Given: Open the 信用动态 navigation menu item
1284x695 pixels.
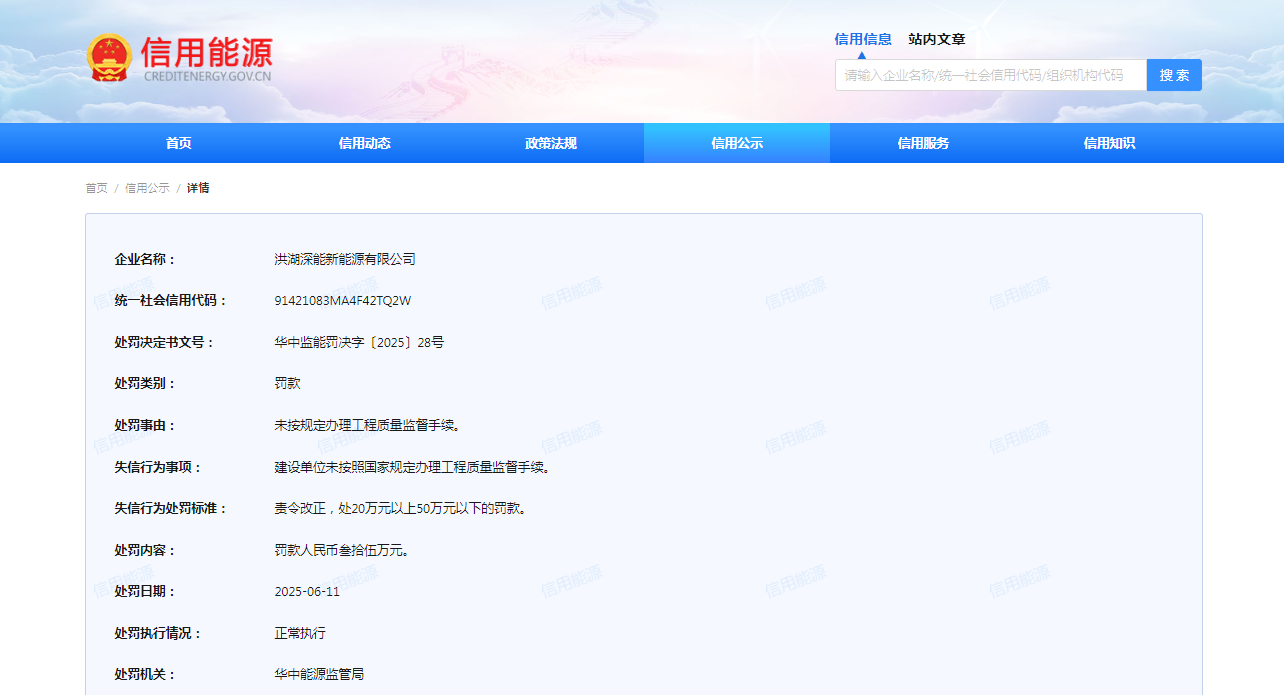Looking at the screenshot, I should (365, 143).
